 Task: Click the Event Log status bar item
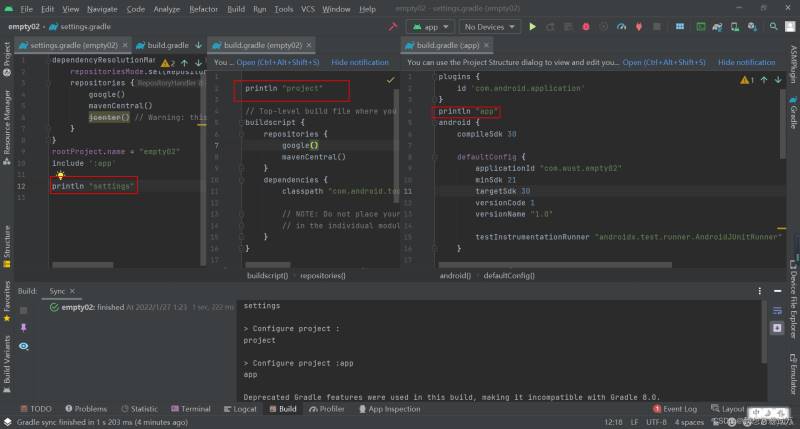tap(674, 409)
